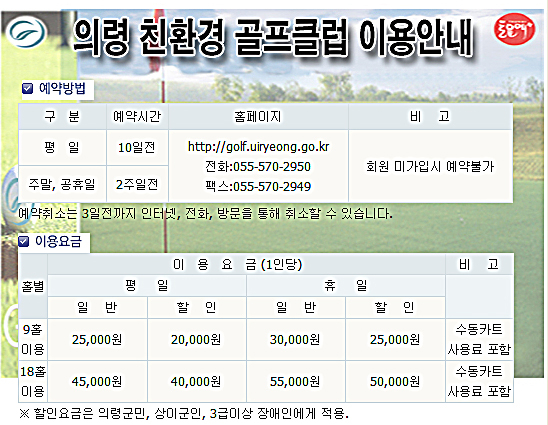Click the 10일전 weekday reservation time cell
Image resolution: width=548 pixels, height=425 pixels.
pyautogui.click(x=137, y=147)
